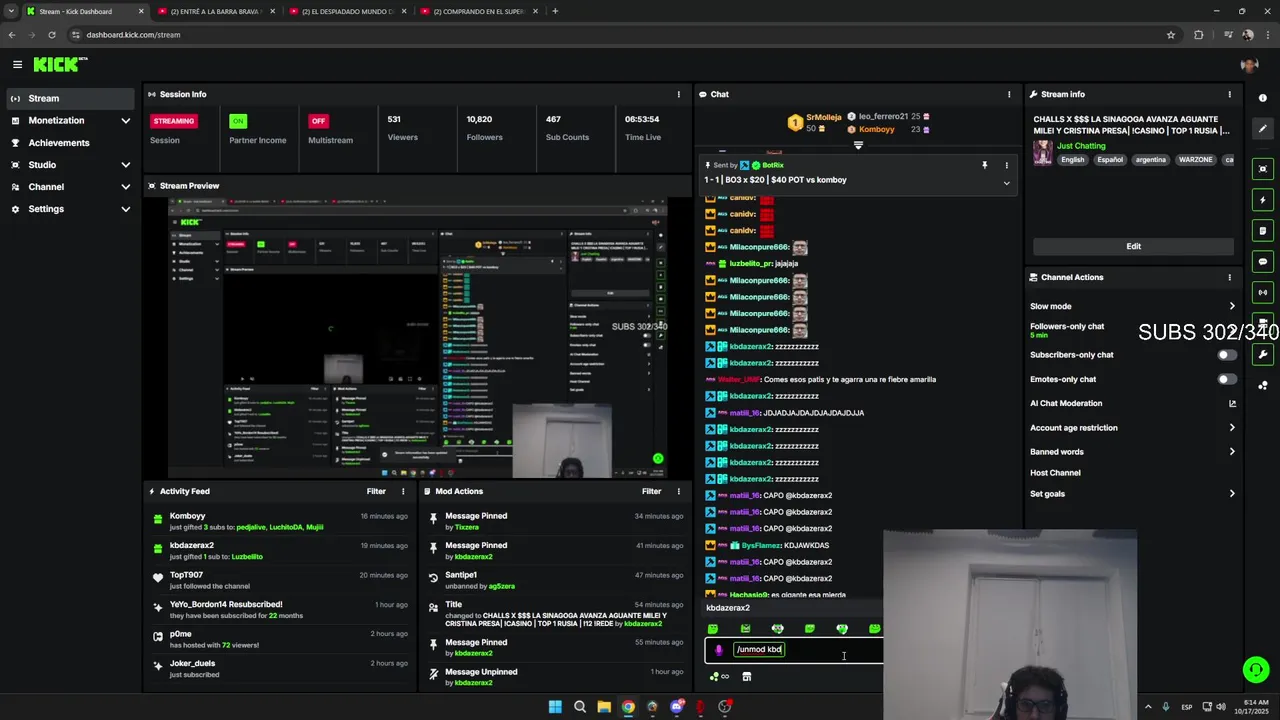This screenshot has width=1280, height=720.
Task: Open Account age restriction arrow
Action: pos(1232,428)
